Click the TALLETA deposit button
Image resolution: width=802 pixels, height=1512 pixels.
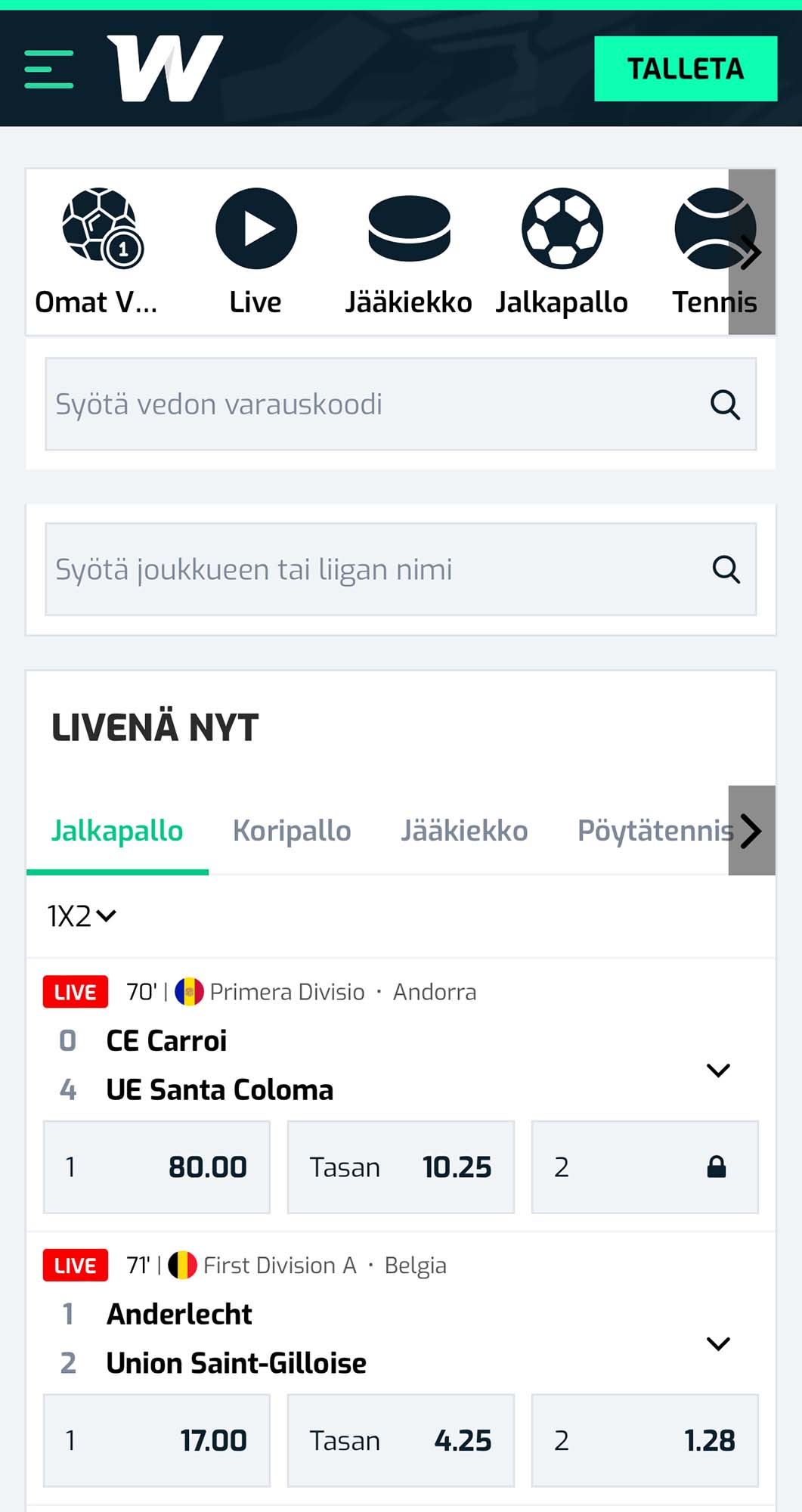(x=686, y=69)
